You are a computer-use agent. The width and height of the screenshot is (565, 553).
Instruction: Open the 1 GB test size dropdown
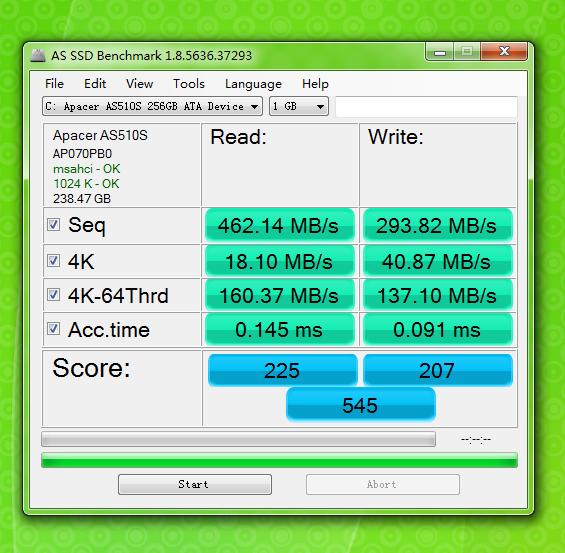pos(299,106)
